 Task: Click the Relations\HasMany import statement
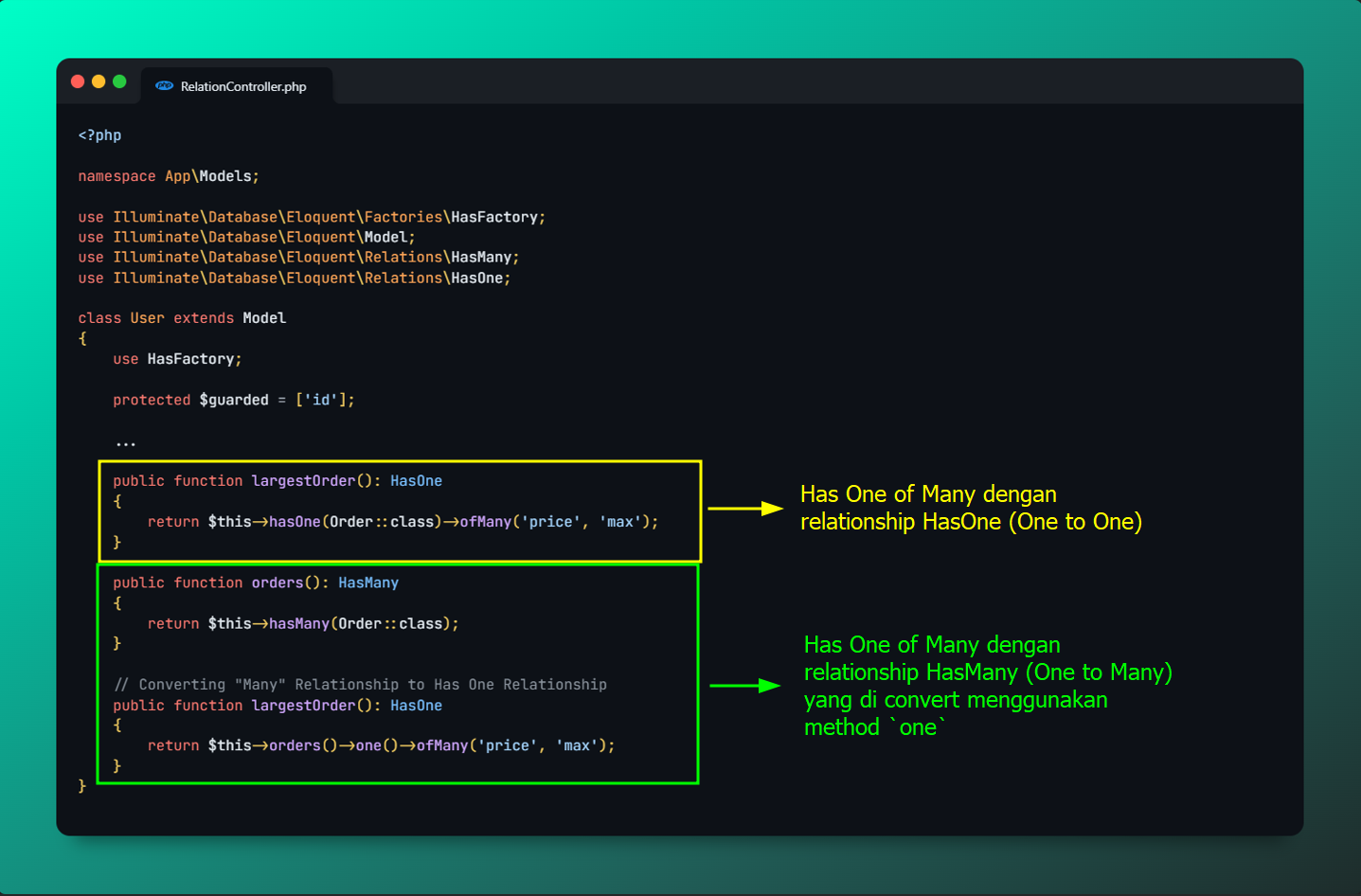tap(298, 257)
